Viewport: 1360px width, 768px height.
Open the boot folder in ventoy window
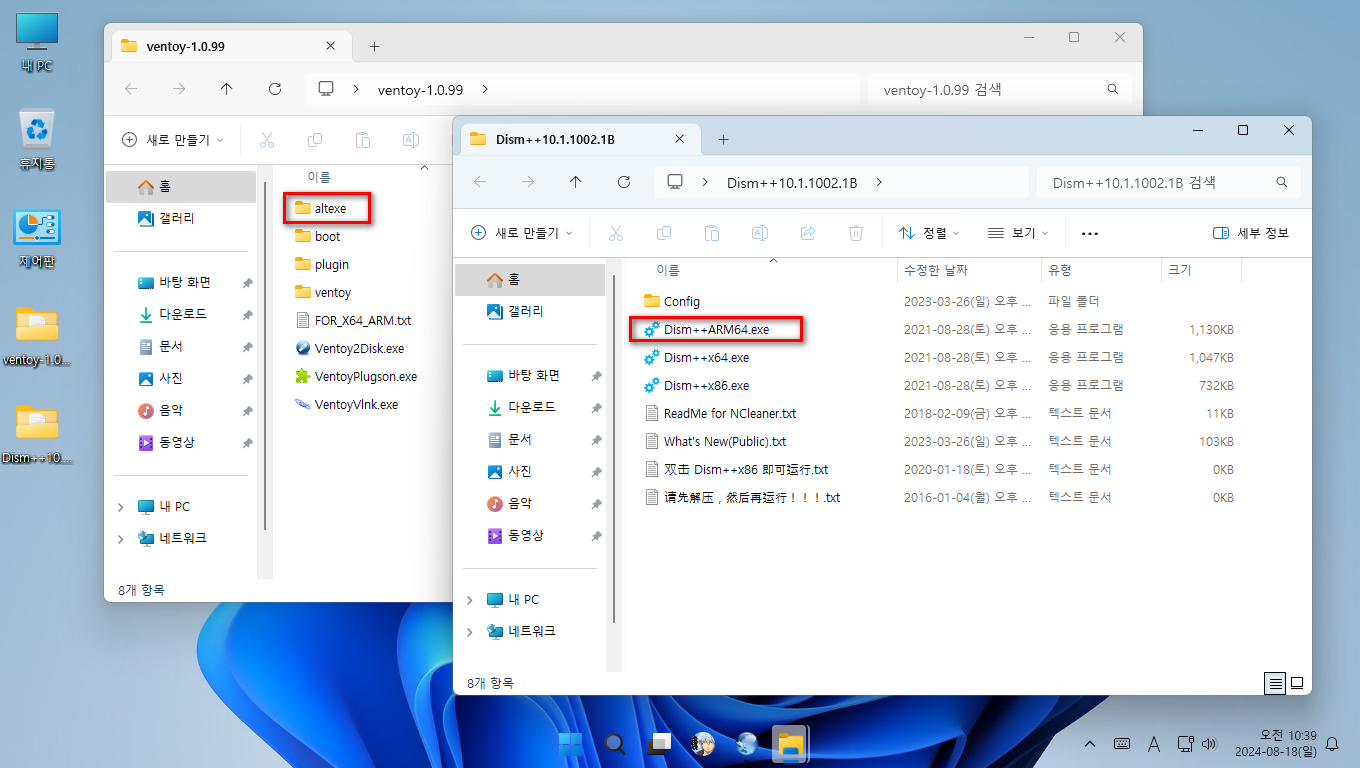[x=318, y=237]
